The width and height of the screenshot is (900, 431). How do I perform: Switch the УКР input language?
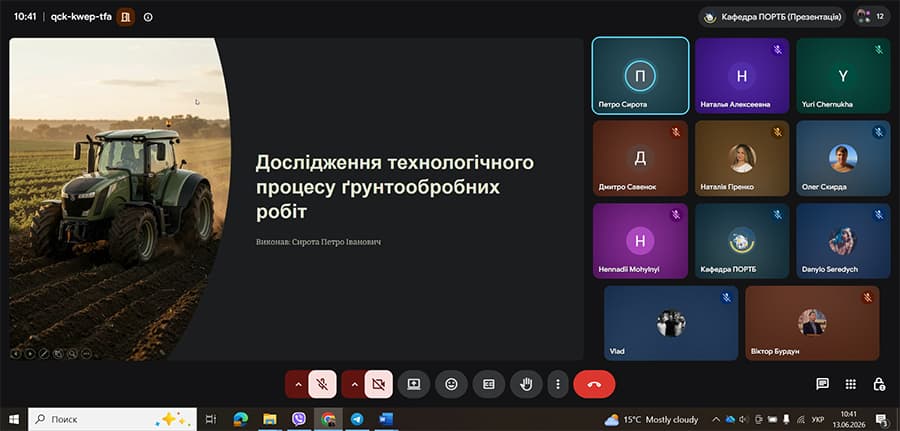pos(818,420)
